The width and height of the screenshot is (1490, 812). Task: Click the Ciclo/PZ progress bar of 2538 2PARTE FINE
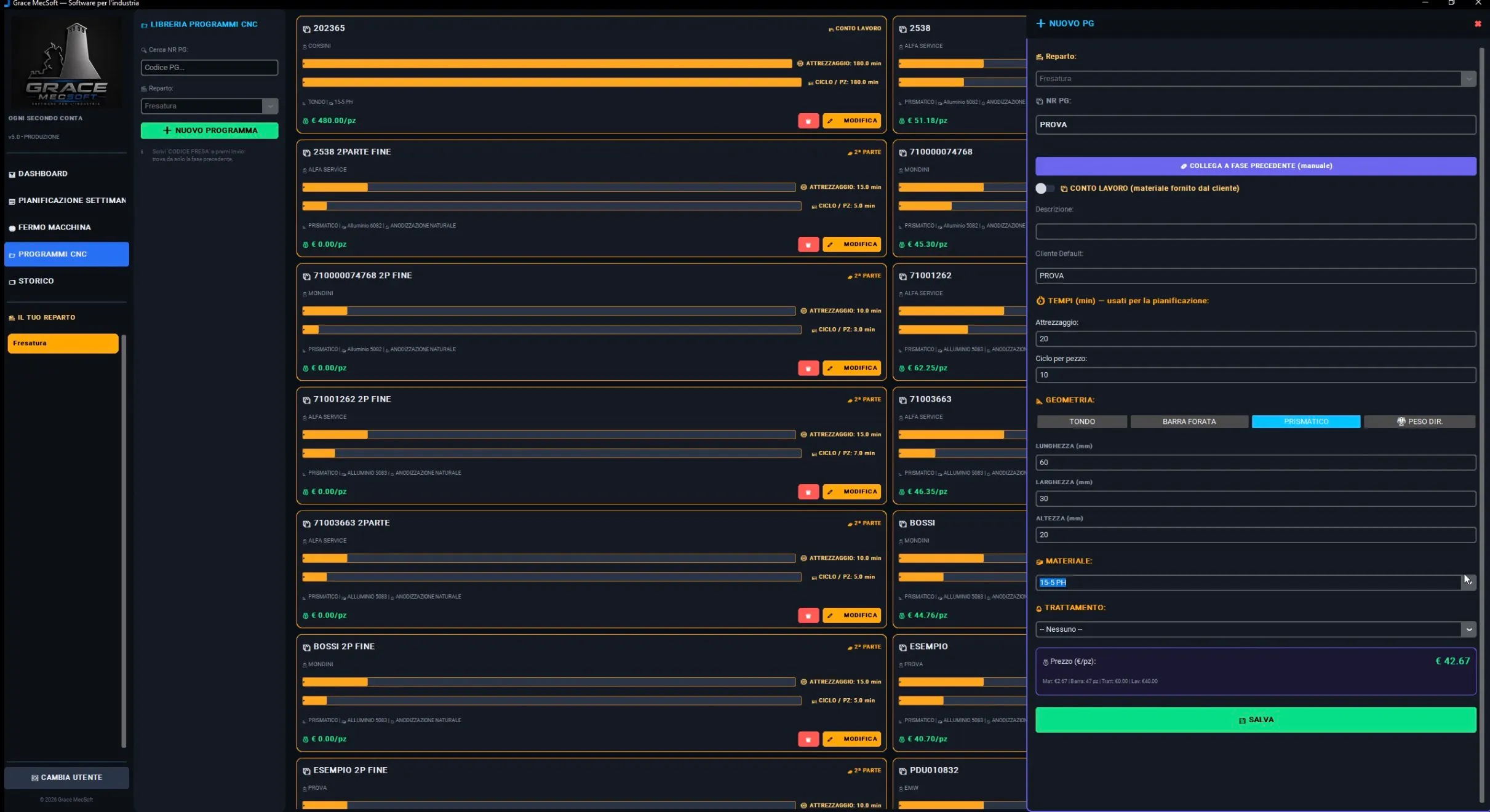click(552, 206)
